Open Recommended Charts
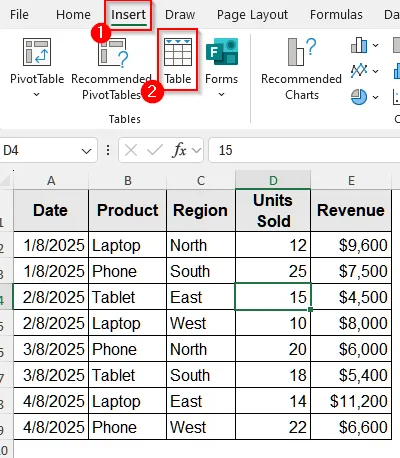This screenshot has width=400, height=458. coord(301,69)
